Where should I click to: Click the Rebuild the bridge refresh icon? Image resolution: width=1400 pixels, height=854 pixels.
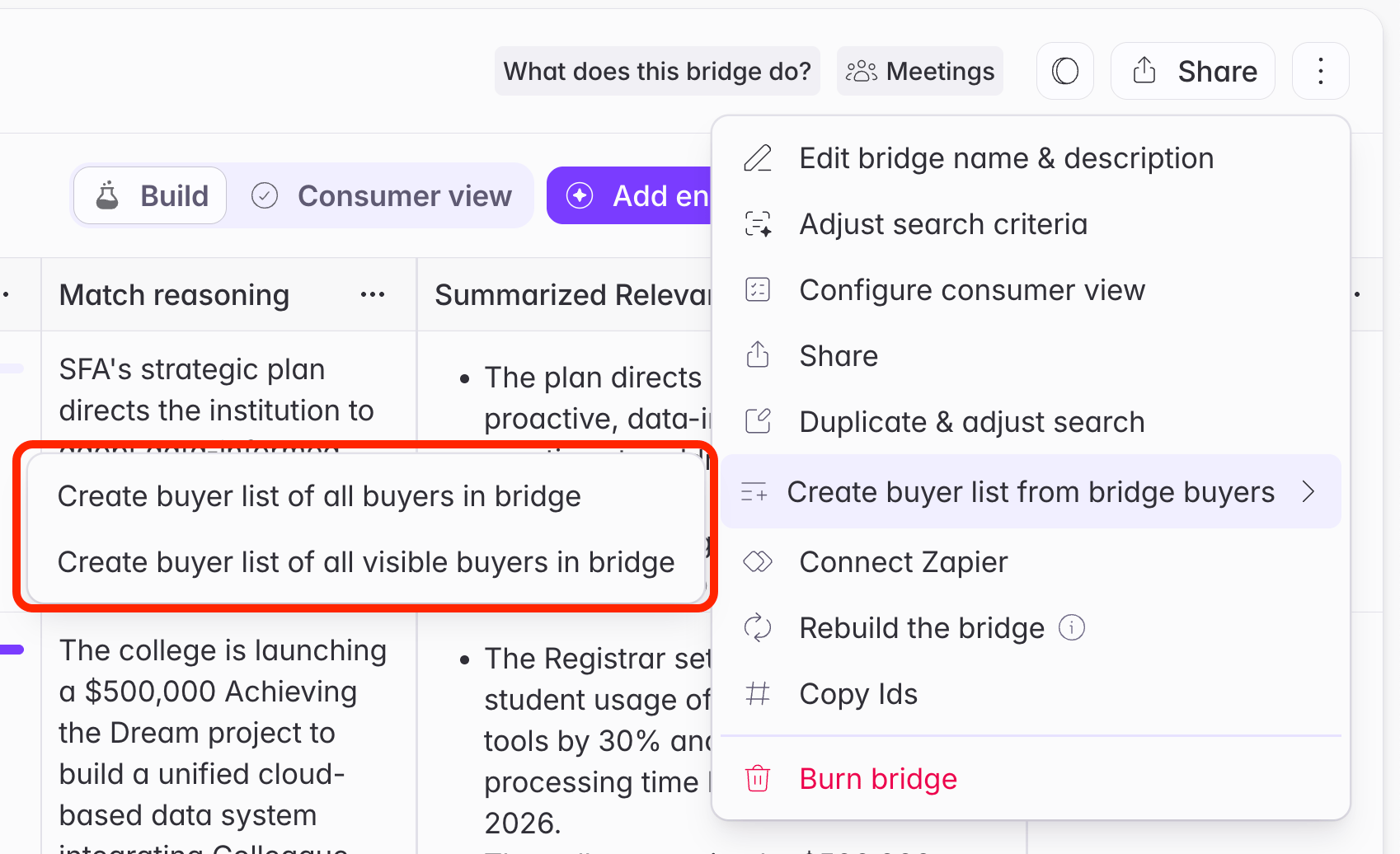(758, 628)
